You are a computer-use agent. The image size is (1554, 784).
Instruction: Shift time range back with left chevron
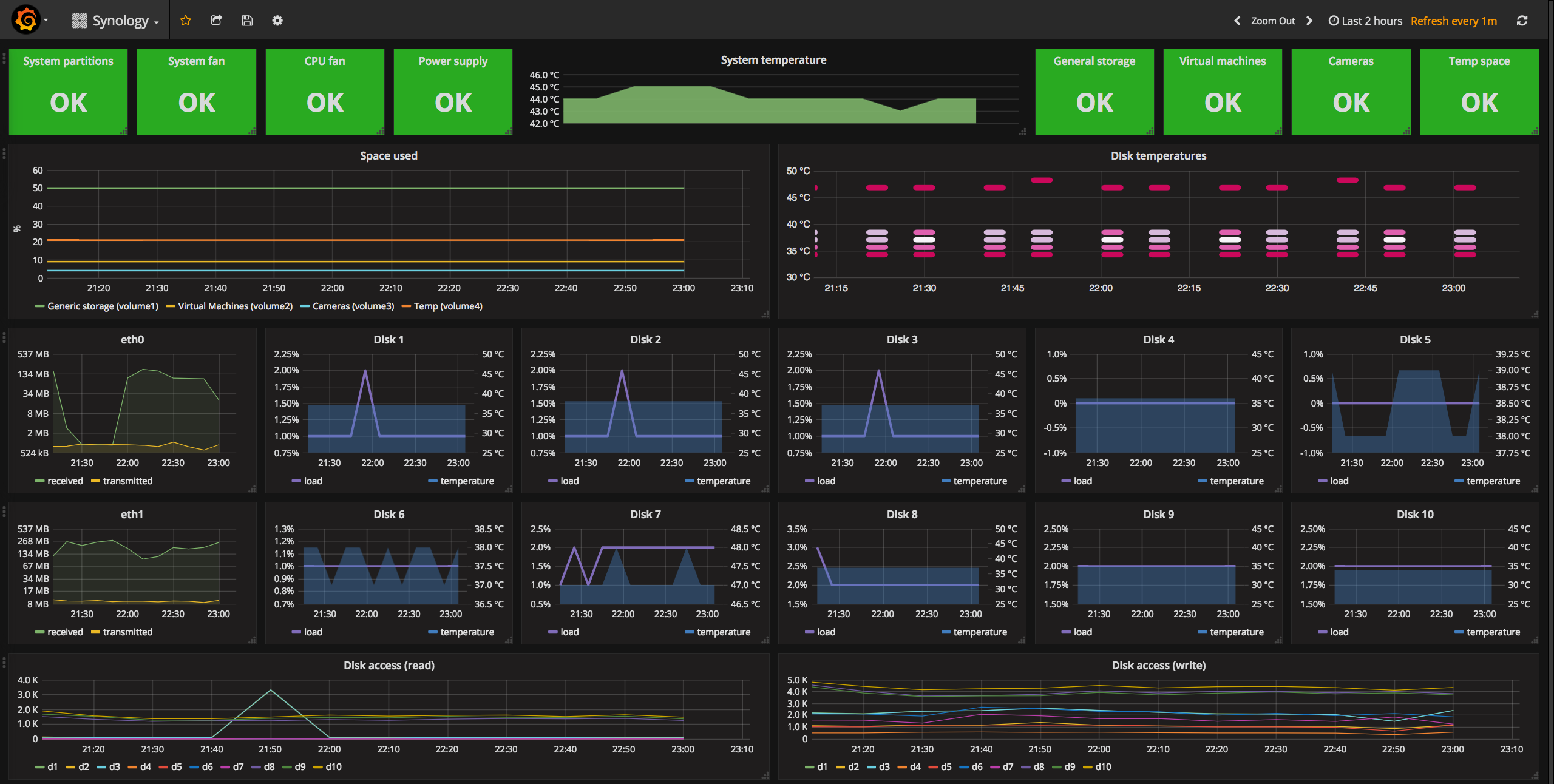1237,21
